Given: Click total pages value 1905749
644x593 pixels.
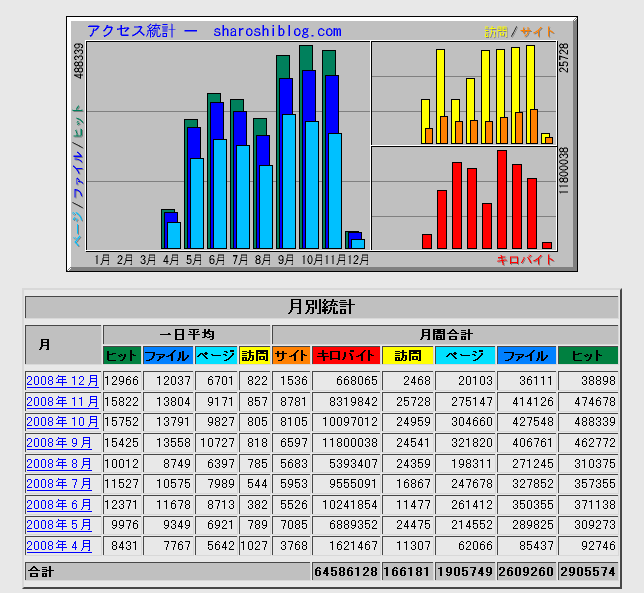Looking at the screenshot, I should point(465,572).
